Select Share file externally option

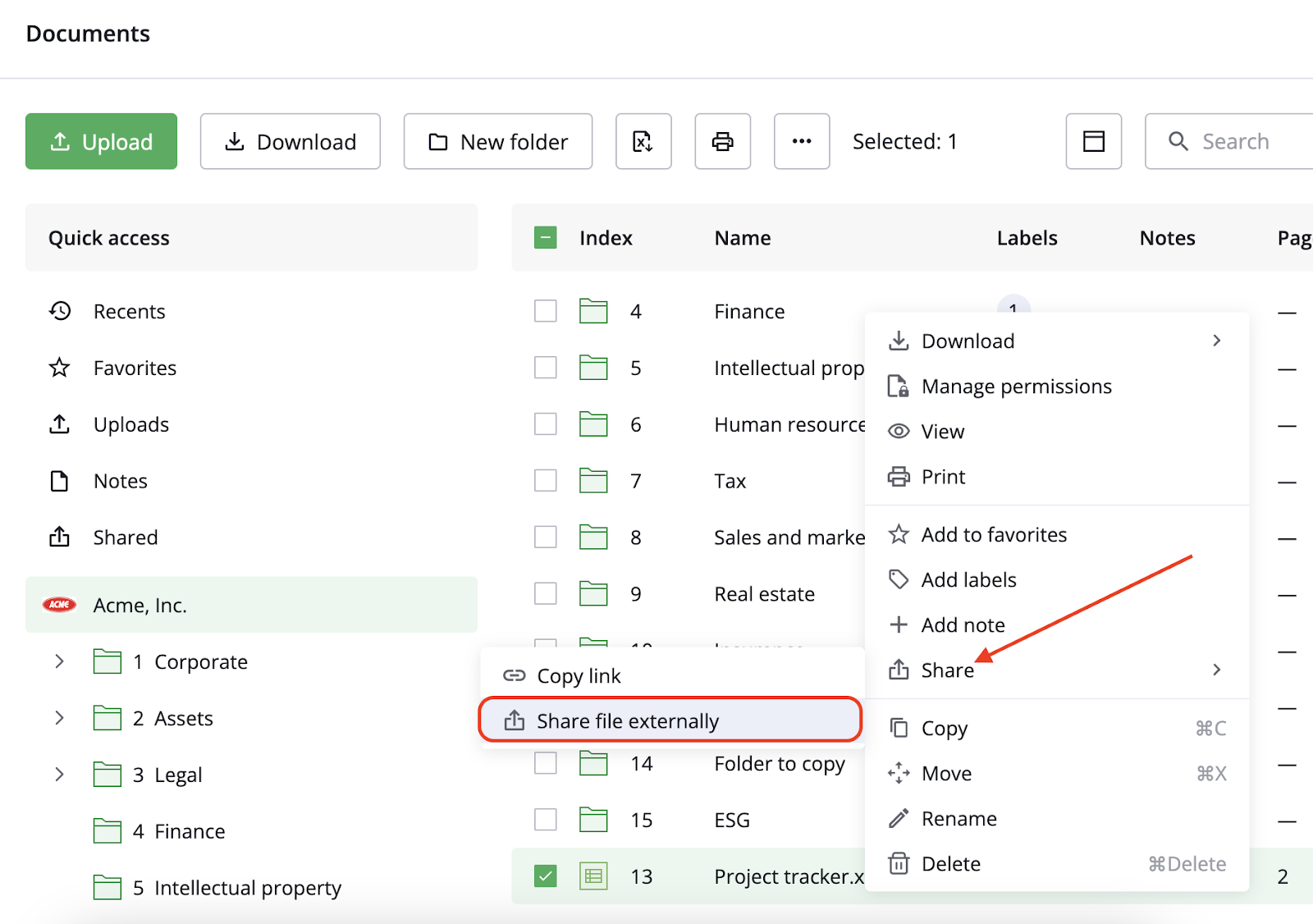(670, 720)
